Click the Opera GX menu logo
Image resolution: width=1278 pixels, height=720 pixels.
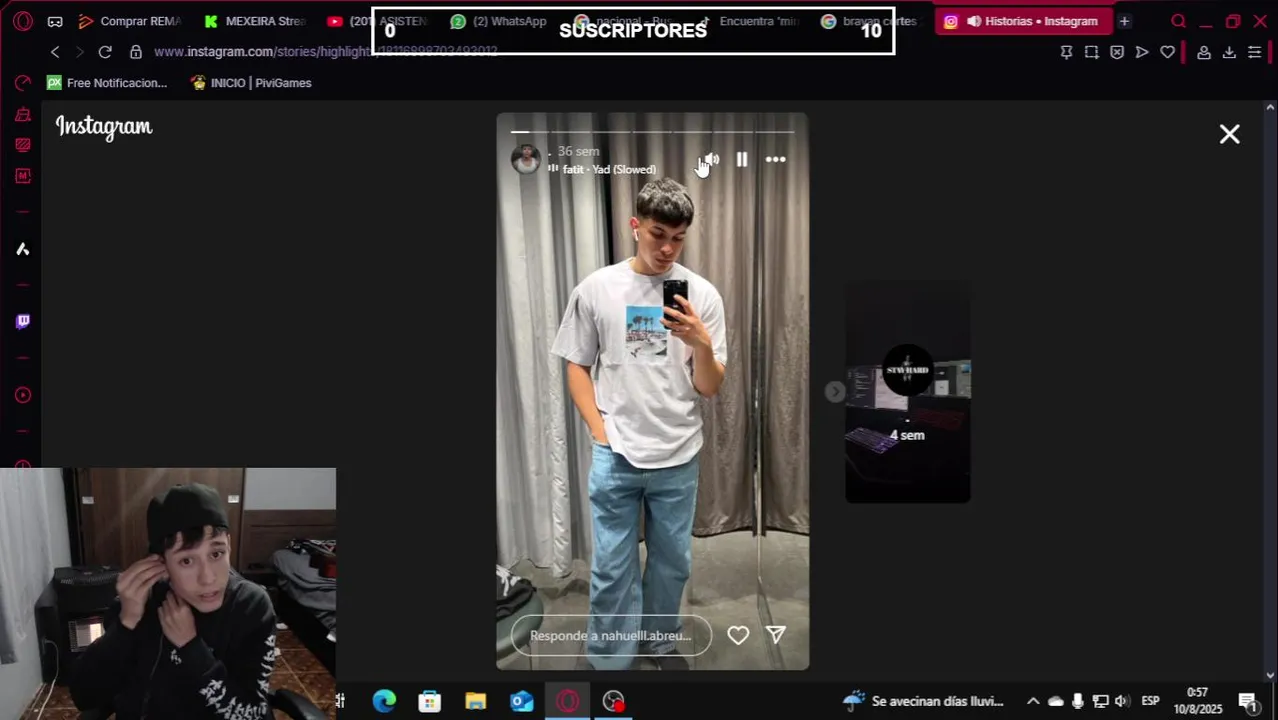tap(23, 21)
